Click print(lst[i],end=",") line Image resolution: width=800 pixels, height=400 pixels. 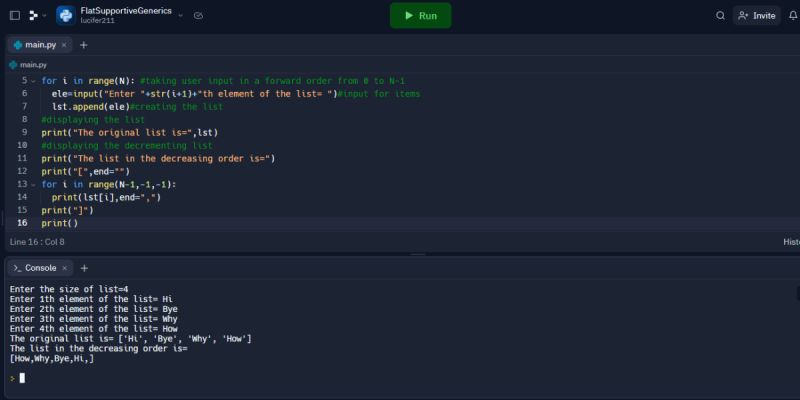pos(106,197)
